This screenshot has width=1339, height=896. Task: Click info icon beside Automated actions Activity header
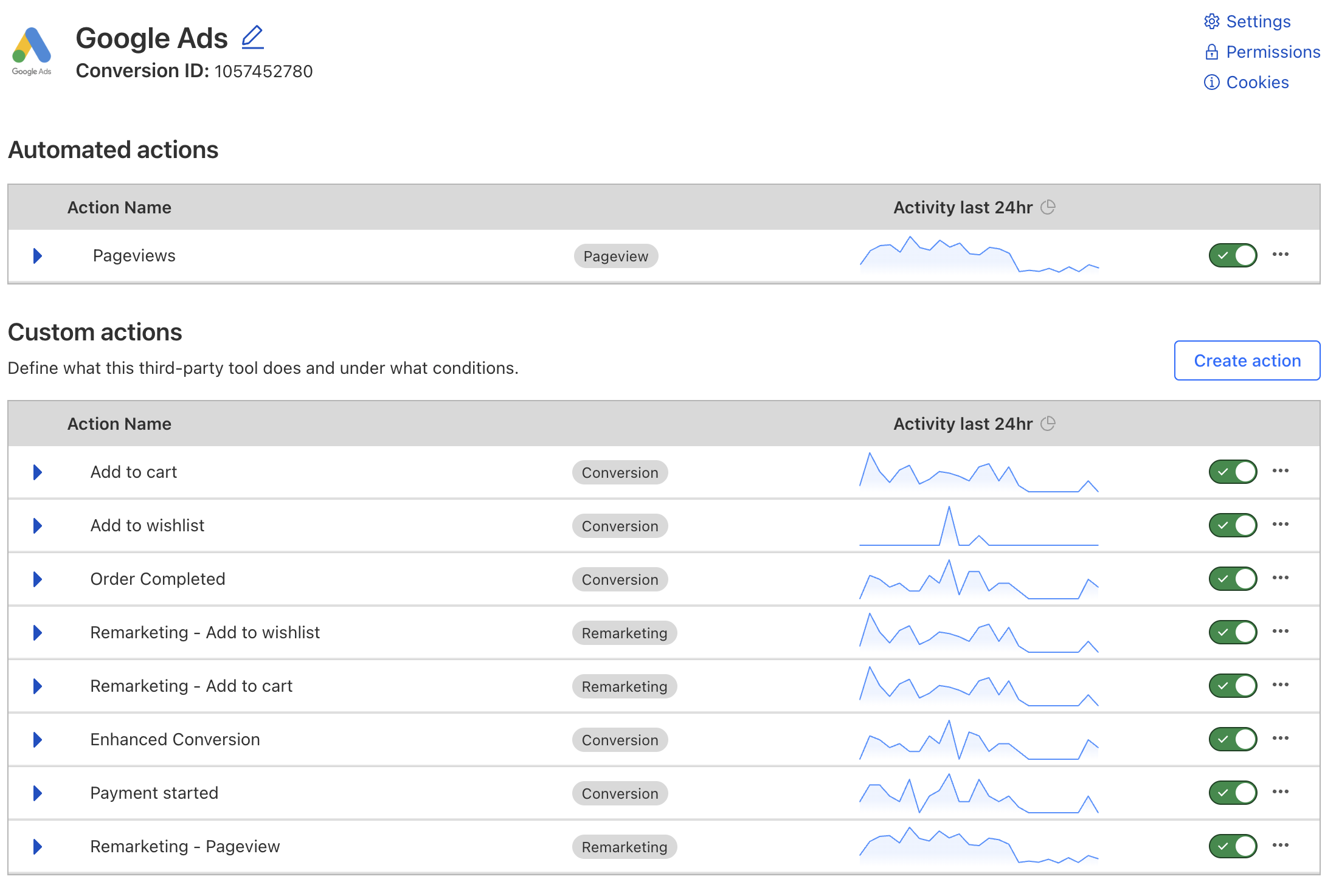1048,207
